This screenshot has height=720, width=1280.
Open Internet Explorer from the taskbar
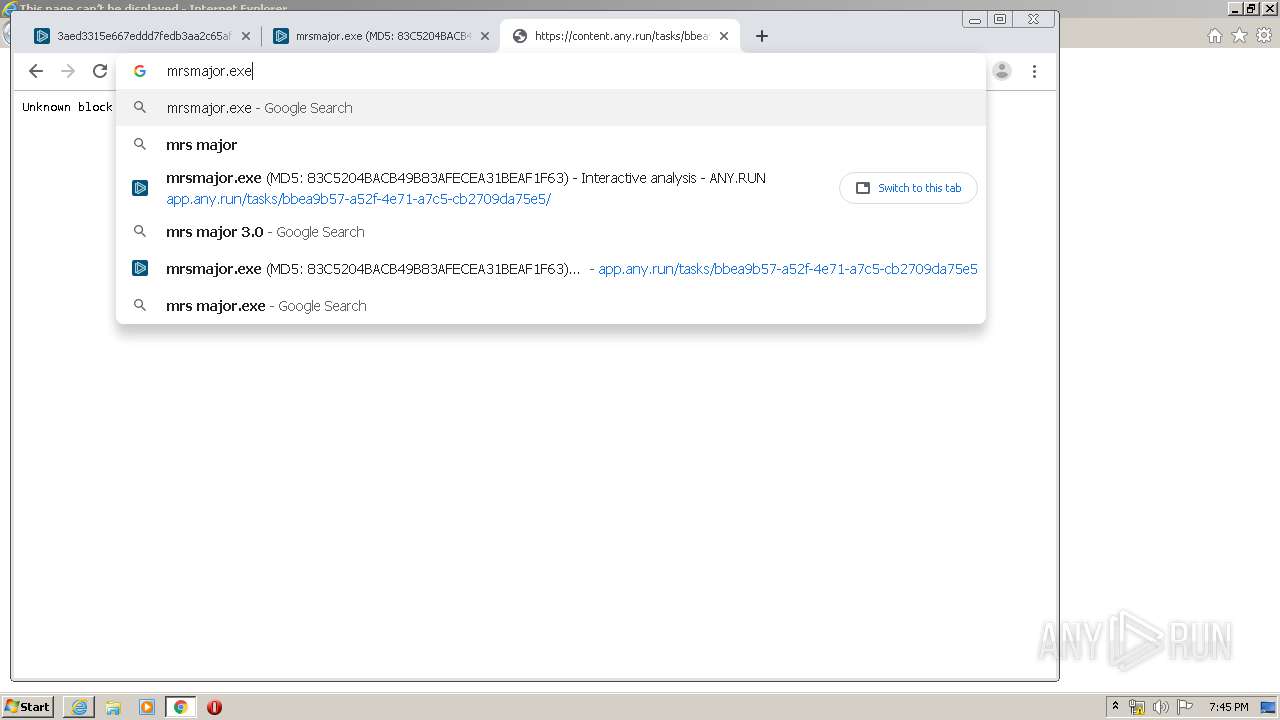point(79,707)
